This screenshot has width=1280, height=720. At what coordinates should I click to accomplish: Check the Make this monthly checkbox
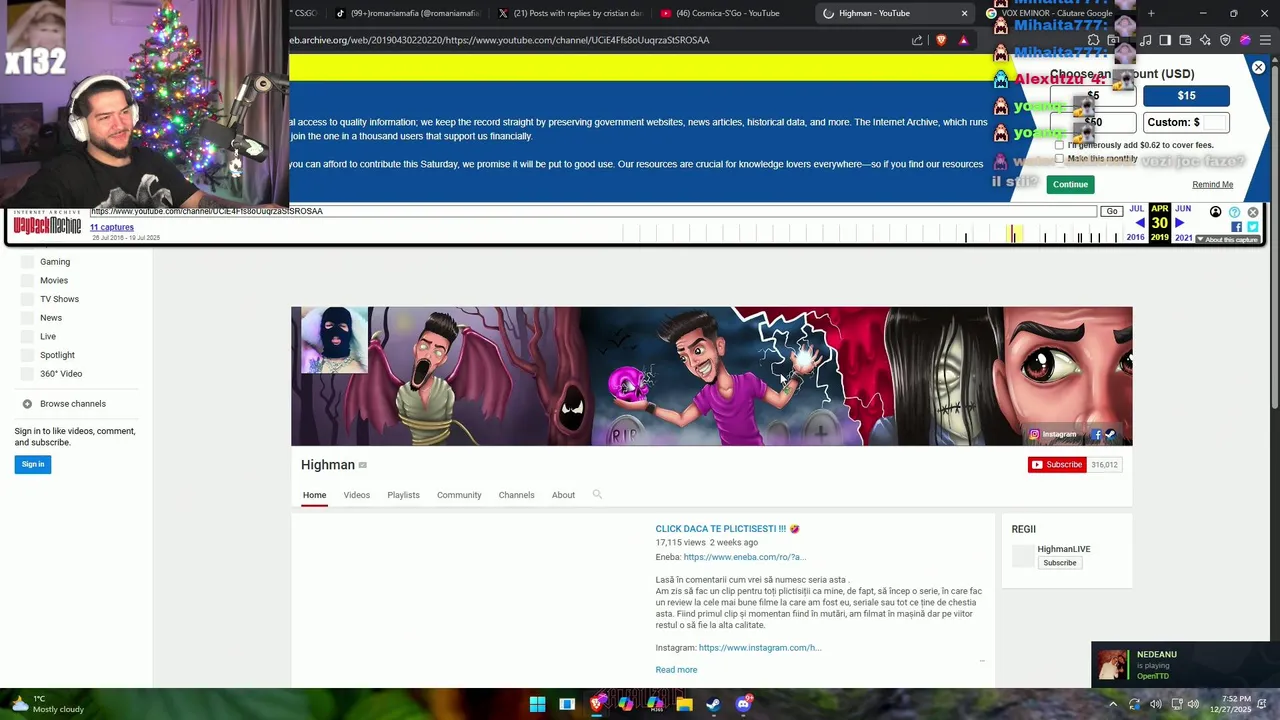pos(1059,159)
